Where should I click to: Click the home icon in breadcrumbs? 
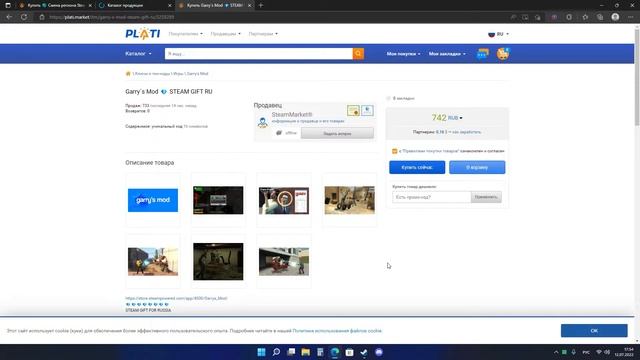coord(128,73)
